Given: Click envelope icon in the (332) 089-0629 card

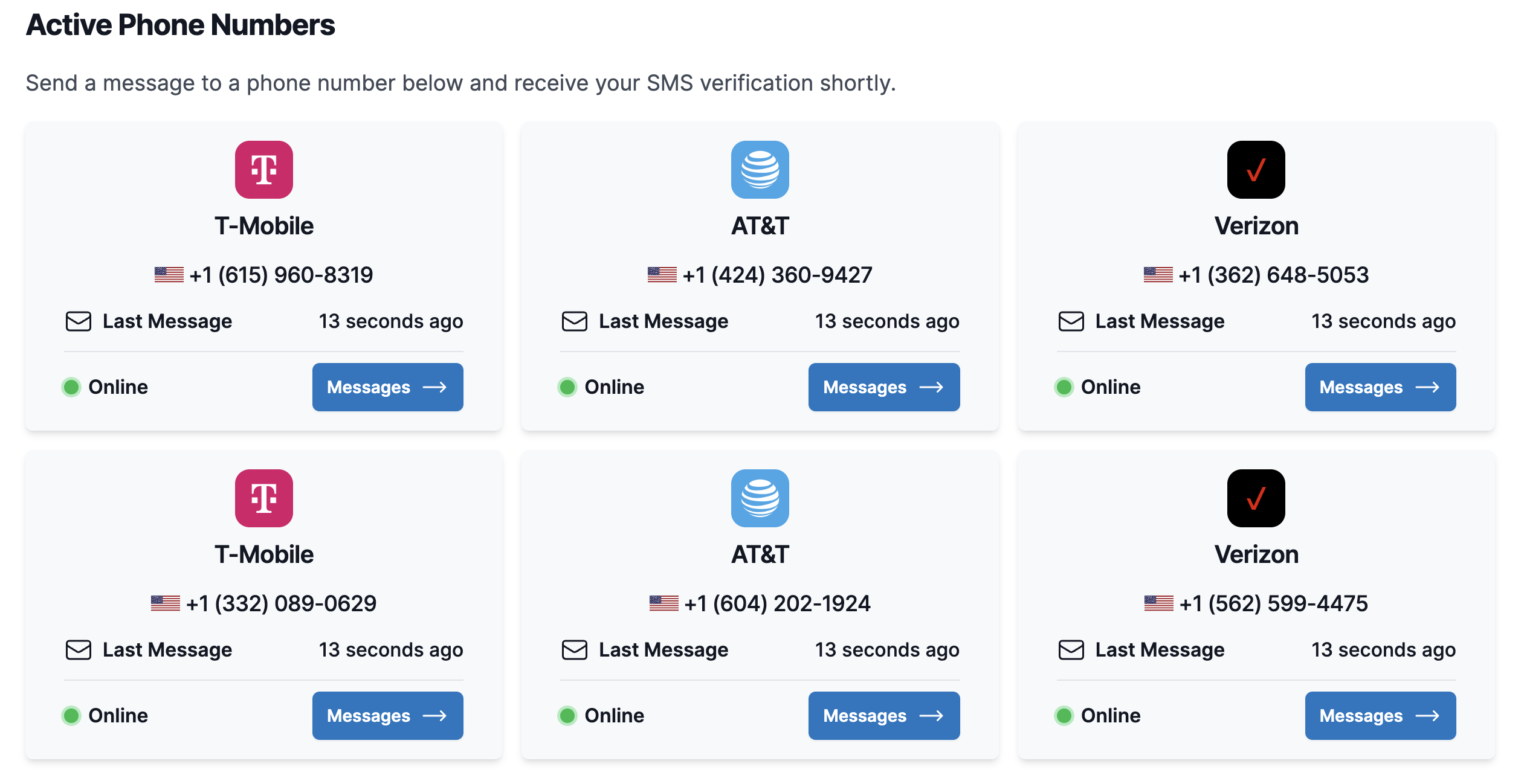Looking at the screenshot, I should pyautogui.click(x=79, y=650).
